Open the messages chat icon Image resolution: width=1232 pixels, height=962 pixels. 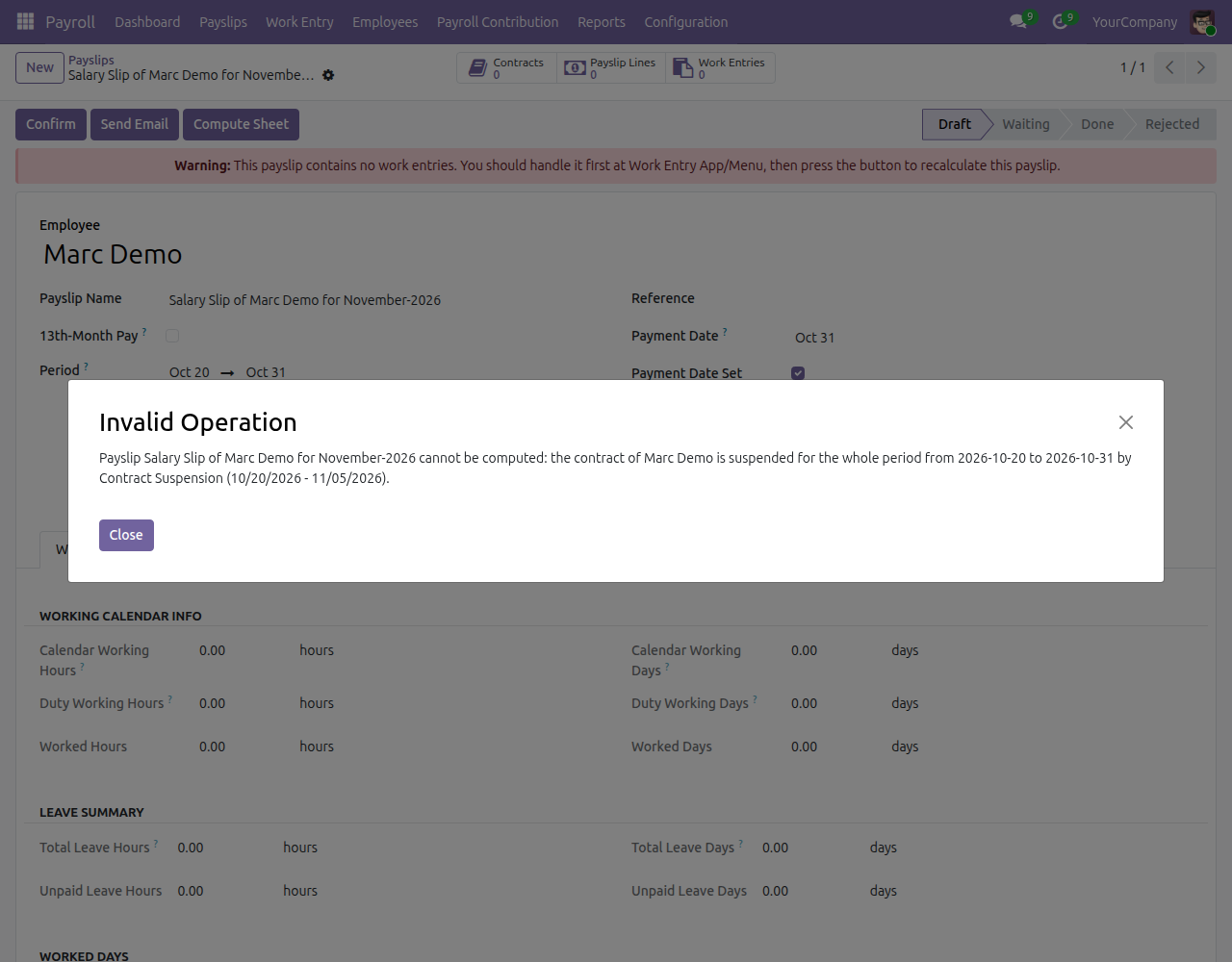[1018, 21]
